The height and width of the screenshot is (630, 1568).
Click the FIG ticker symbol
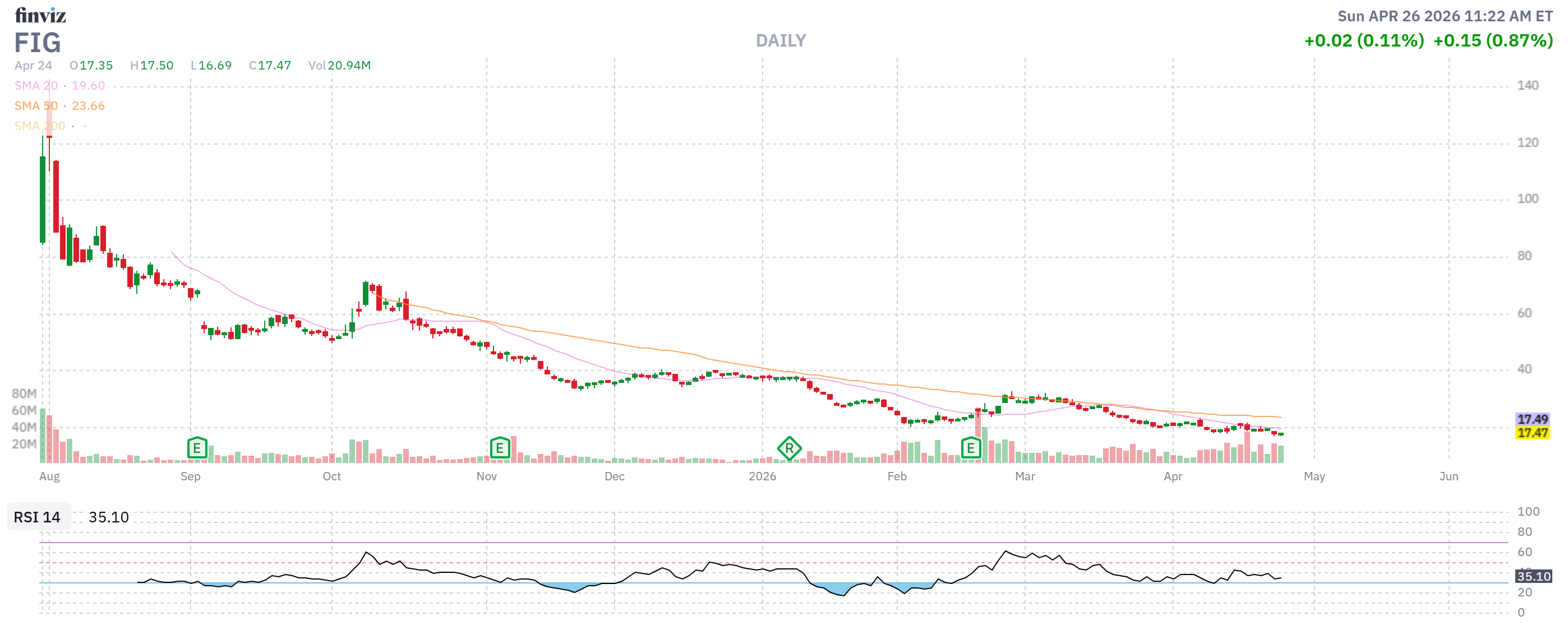pyautogui.click(x=38, y=43)
